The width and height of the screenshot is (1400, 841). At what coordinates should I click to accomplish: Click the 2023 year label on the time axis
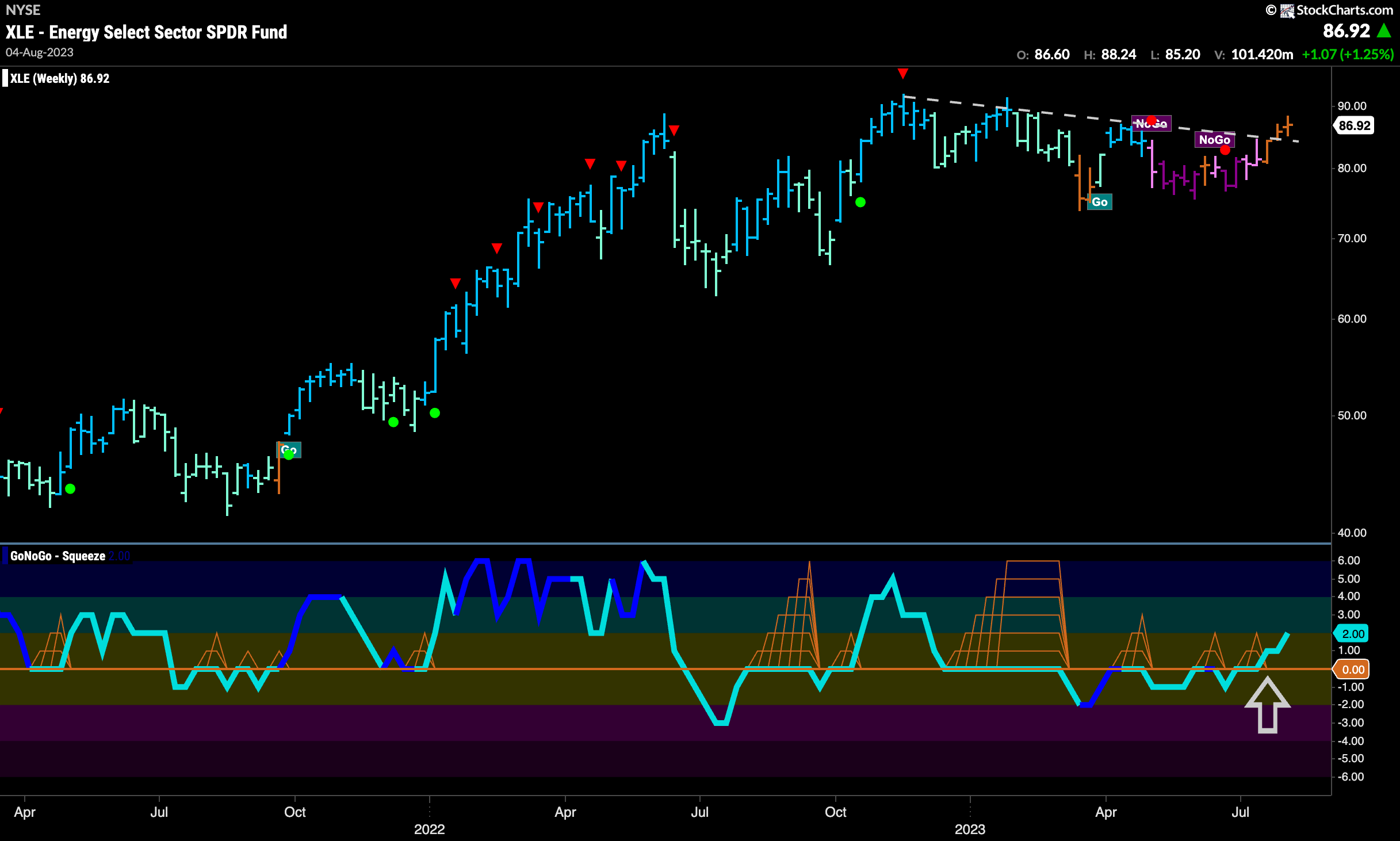coord(970,829)
